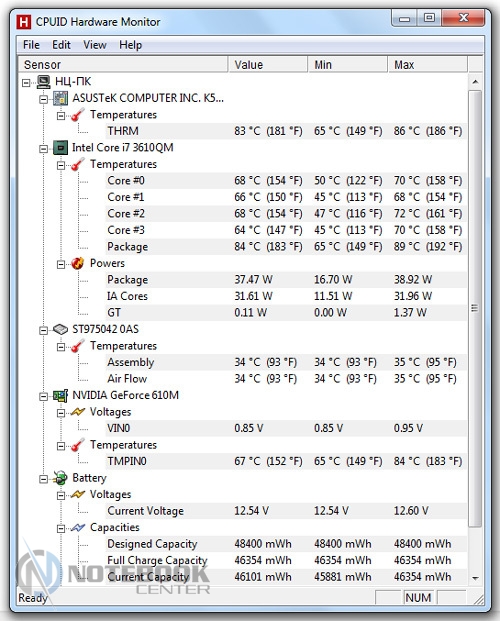This screenshot has width=500, height=621.
Task: Open the Help menu
Action: pos(130,45)
